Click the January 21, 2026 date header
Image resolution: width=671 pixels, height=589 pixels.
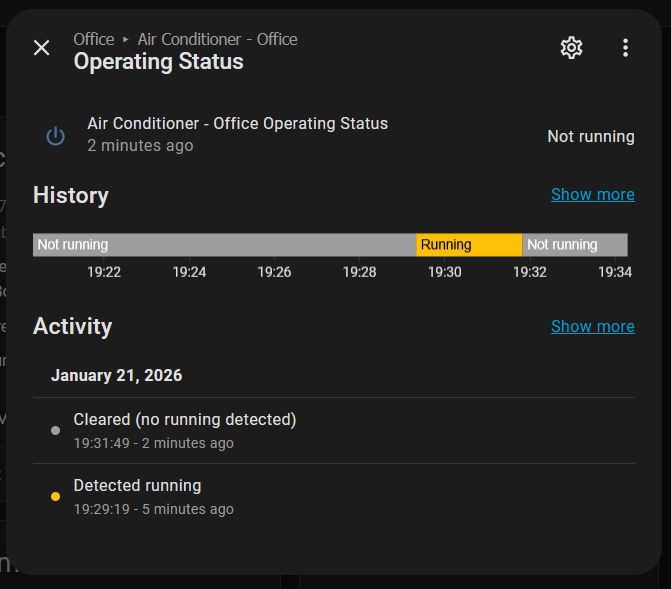(x=117, y=376)
